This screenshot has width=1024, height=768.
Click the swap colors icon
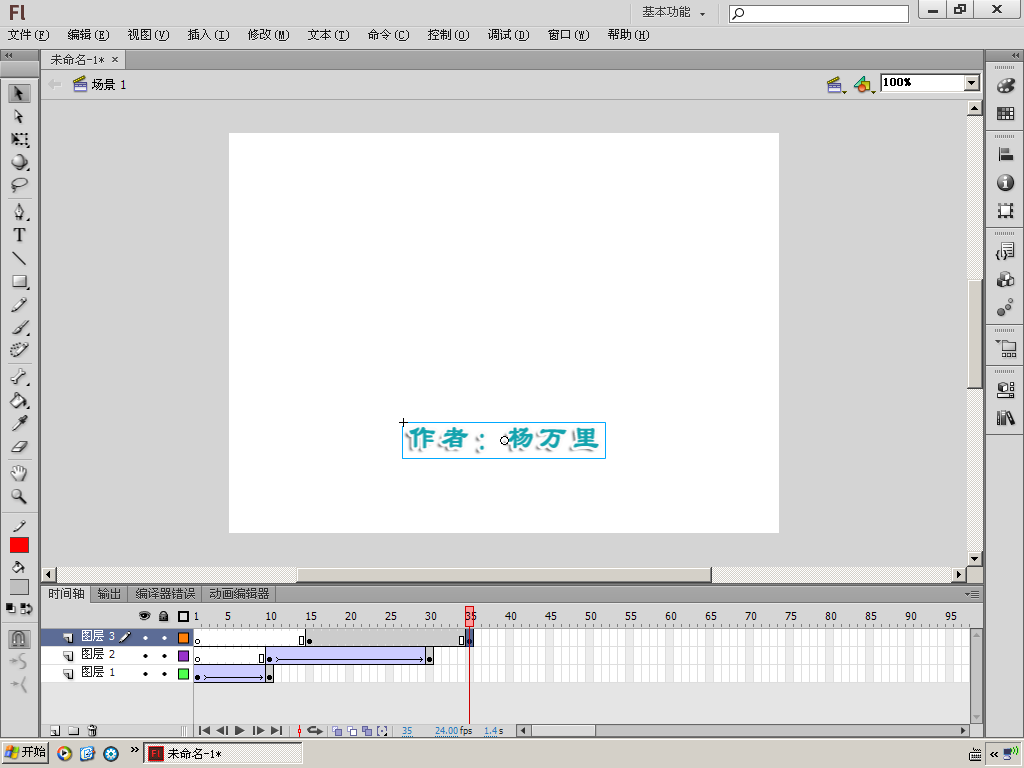point(26,609)
